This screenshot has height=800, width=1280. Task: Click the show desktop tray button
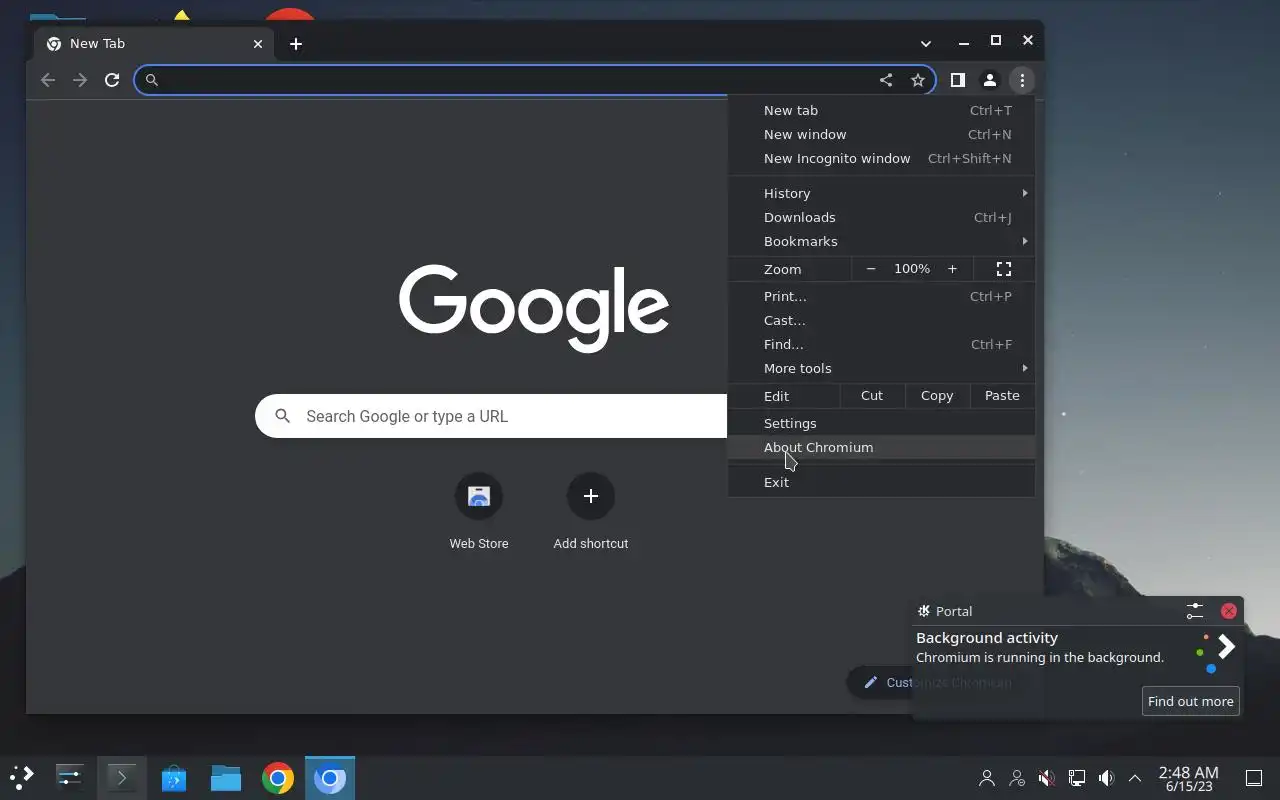point(1253,777)
